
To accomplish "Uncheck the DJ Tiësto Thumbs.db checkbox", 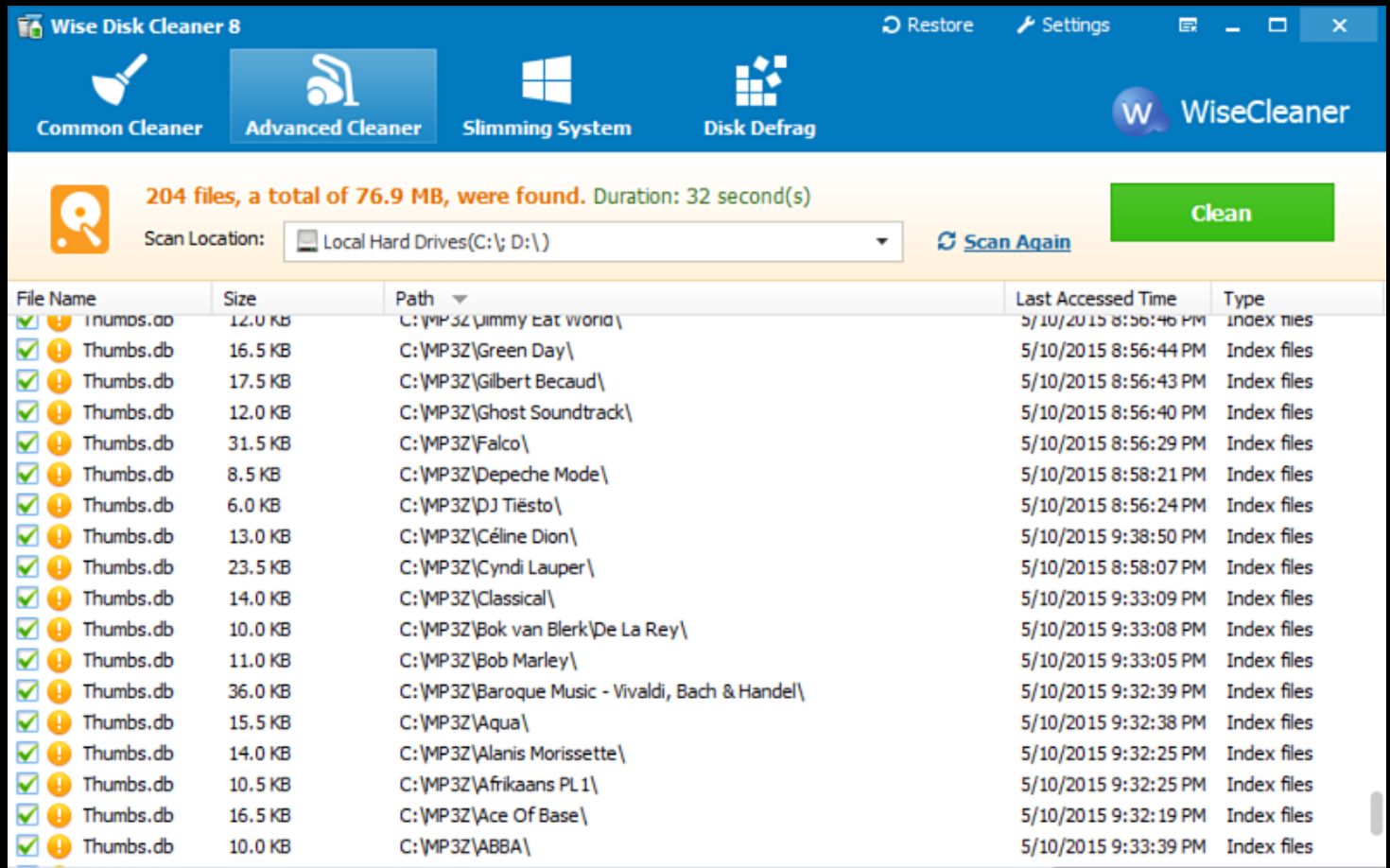I will 27,505.
